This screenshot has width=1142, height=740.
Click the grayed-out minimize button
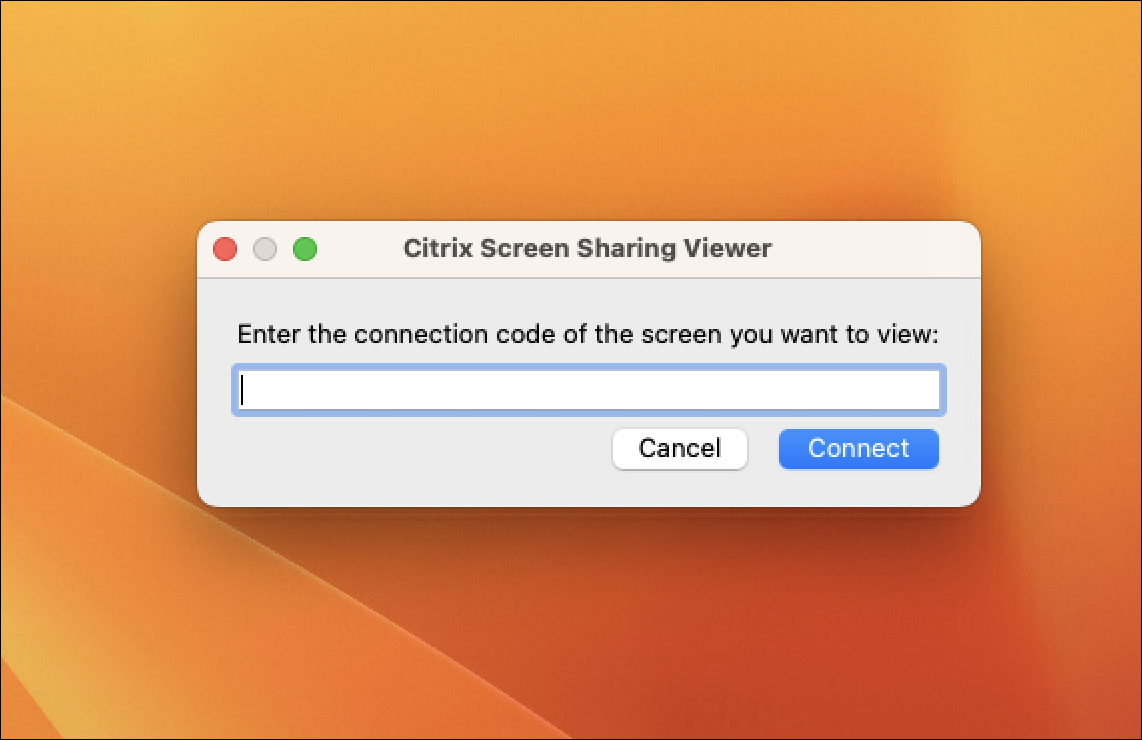pyautogui.click(x=265, y=249)
